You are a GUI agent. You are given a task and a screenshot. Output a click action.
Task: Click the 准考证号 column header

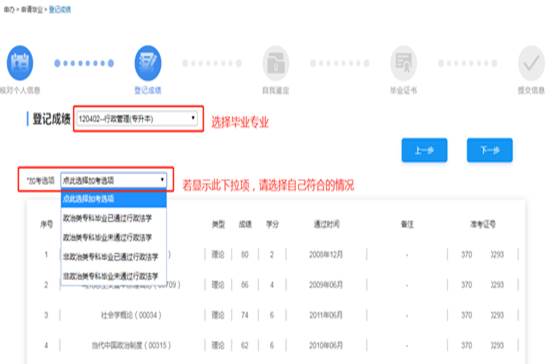click(483, 224)
